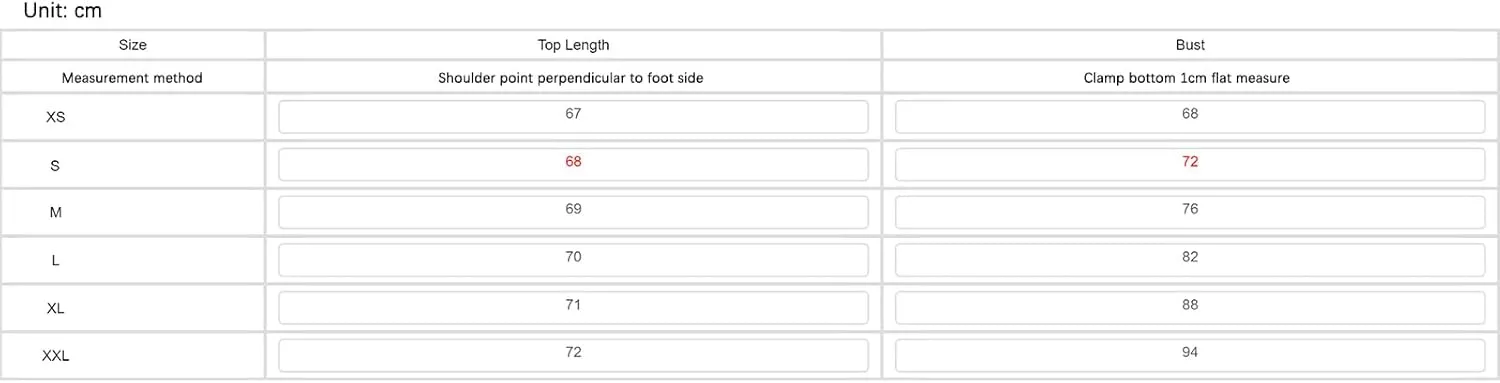1500x383 pixels.
Task: Click the Size column header
Action: pos(133,45)
